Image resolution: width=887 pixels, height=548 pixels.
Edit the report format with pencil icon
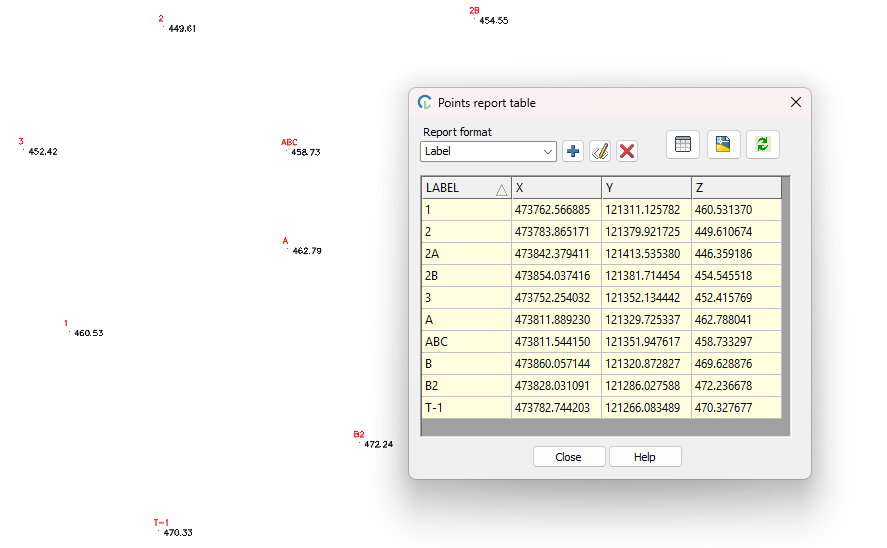(600, 151)
